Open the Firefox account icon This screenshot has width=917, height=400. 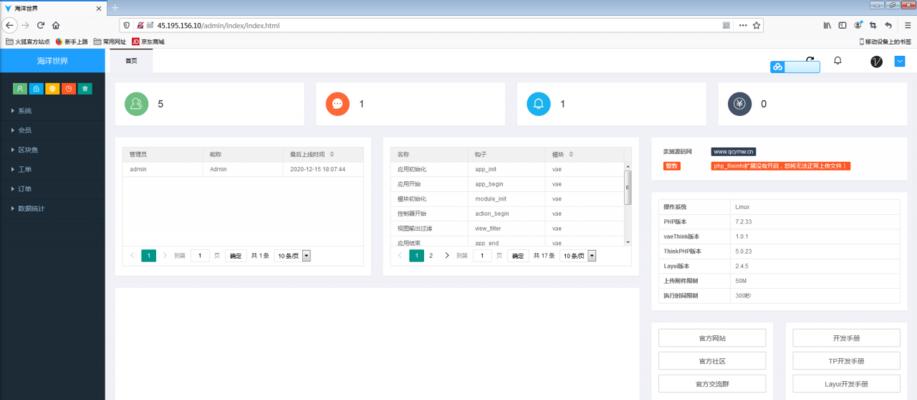click(x=858, y=25)
